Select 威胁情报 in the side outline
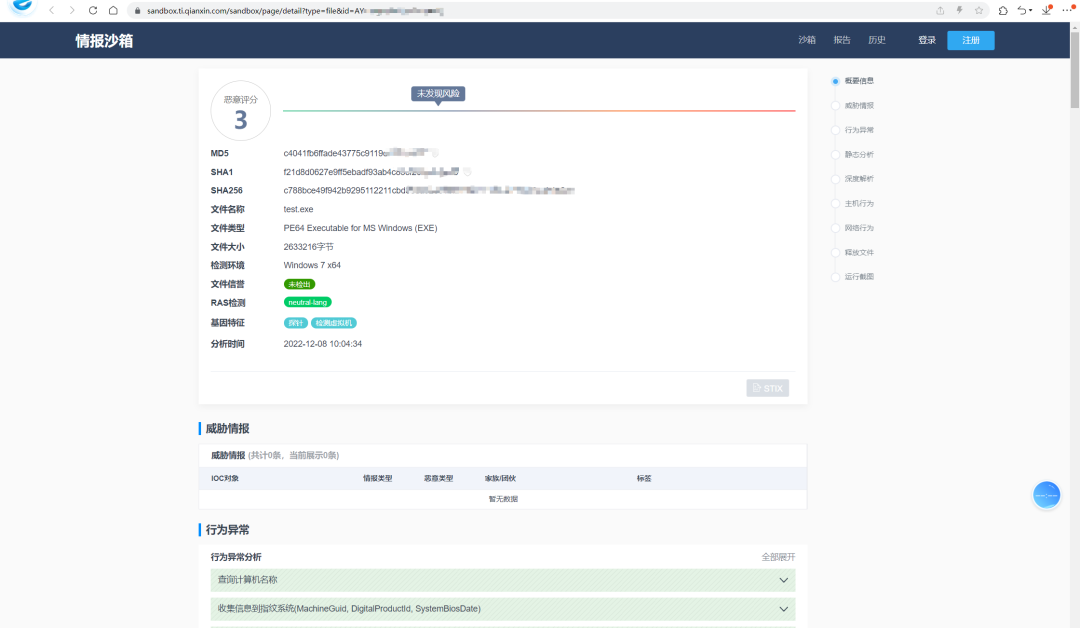Viewport: 1080px width, 628px height. click(x=859, y=105)
